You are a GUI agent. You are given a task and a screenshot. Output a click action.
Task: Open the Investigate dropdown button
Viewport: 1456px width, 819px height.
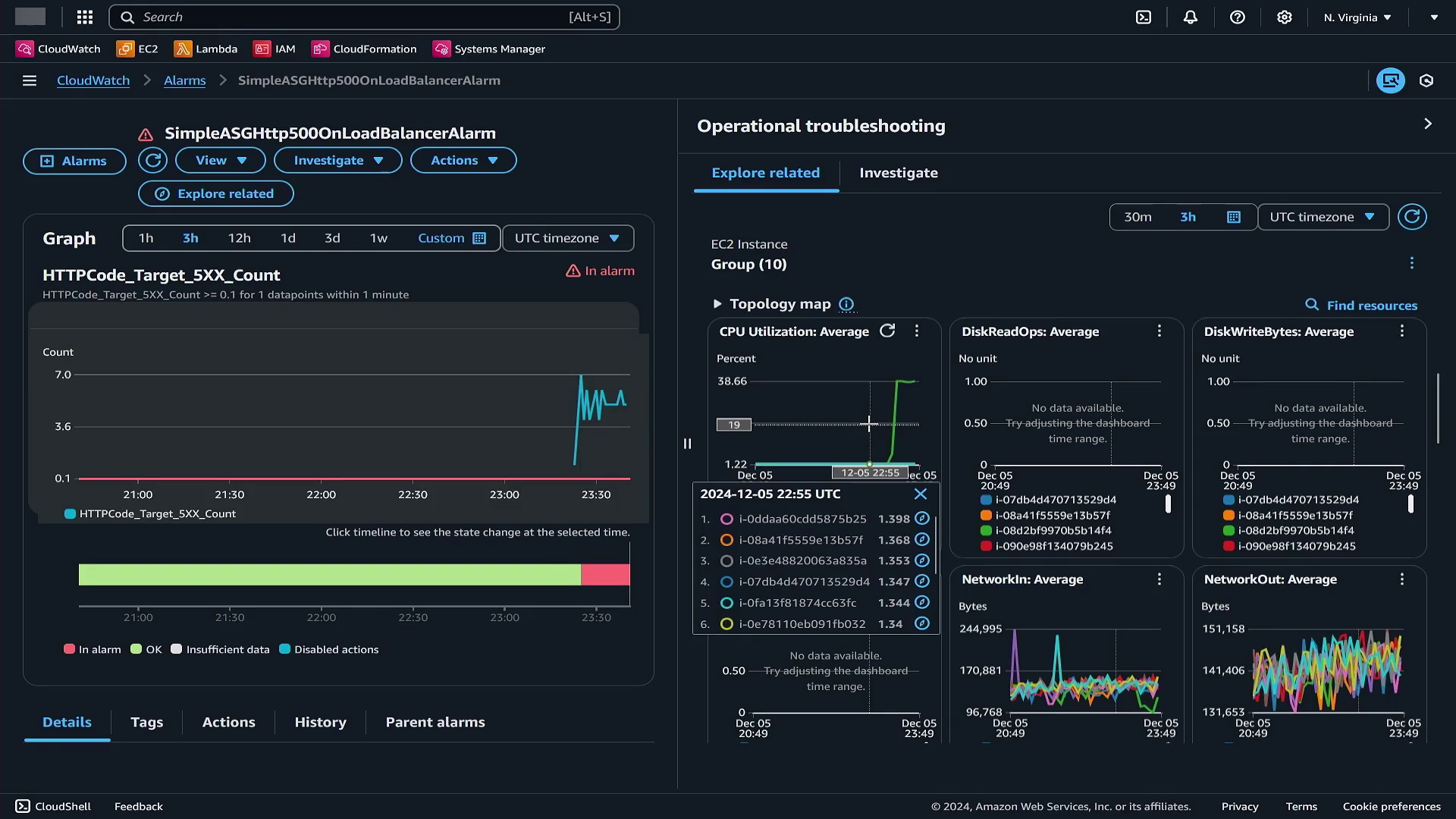coord(338,160)
